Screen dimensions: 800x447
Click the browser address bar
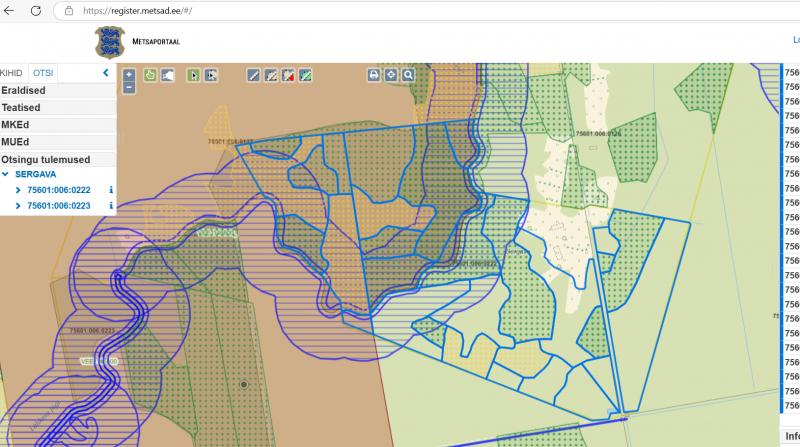point(300,11)
